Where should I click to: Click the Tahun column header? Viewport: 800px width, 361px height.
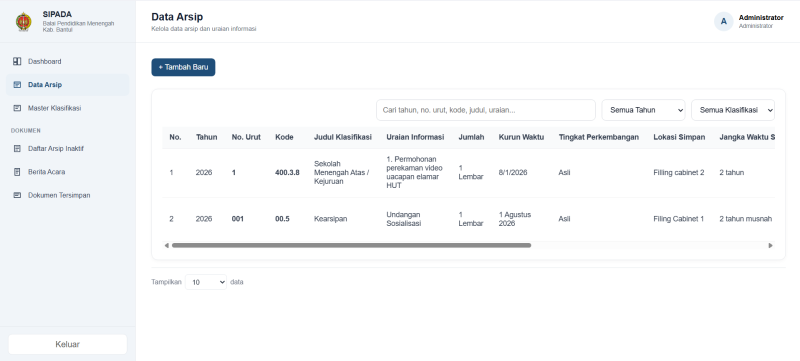coord(207,137)
